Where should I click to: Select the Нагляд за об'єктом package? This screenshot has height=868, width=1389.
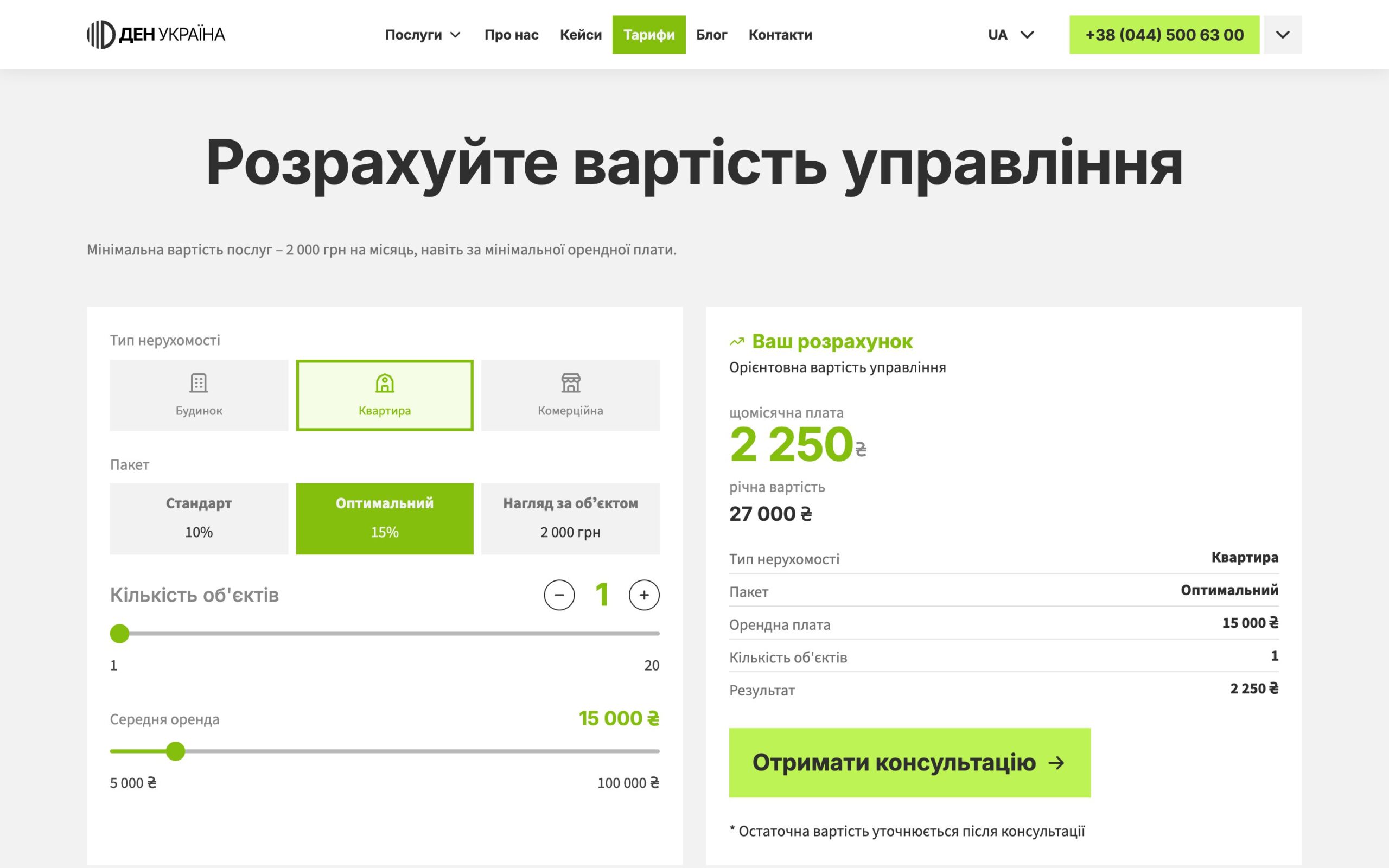(x=571, y=519)
